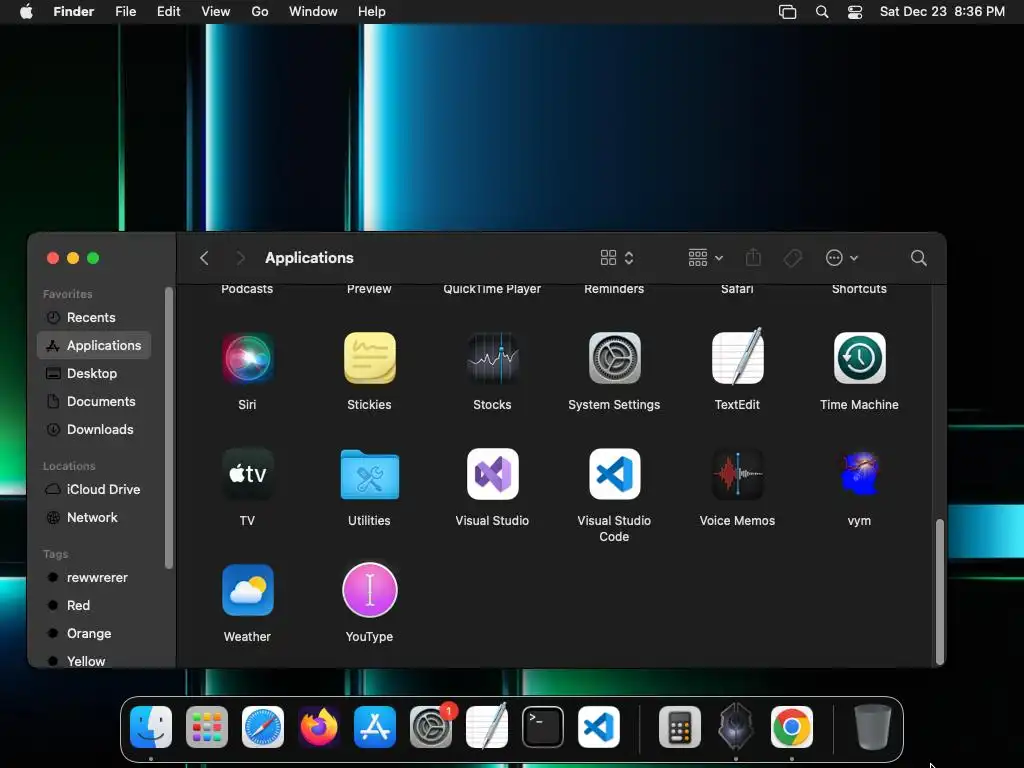Image resolution: width=1024 pixels, height=768 pixels.
Task: Select Desktop in the sidebar
Action: (94, 374)
